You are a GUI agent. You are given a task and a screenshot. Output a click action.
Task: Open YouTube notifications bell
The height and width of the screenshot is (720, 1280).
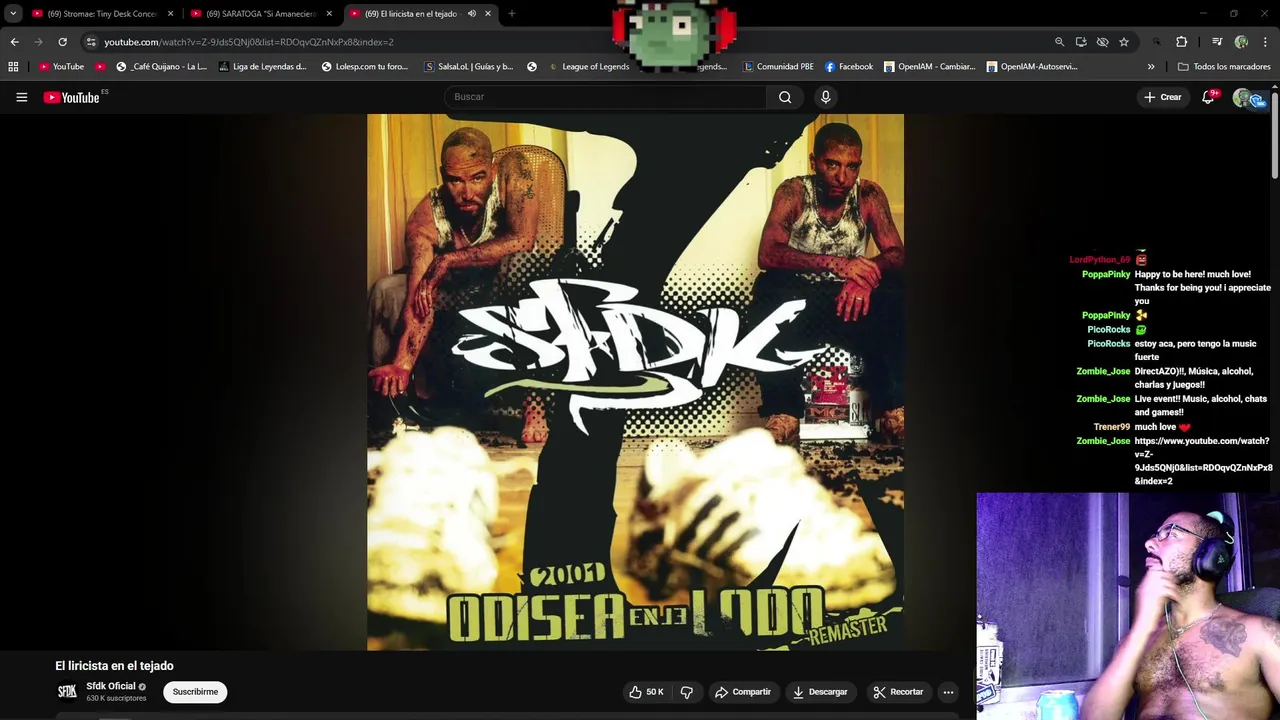pos(1208,97)
